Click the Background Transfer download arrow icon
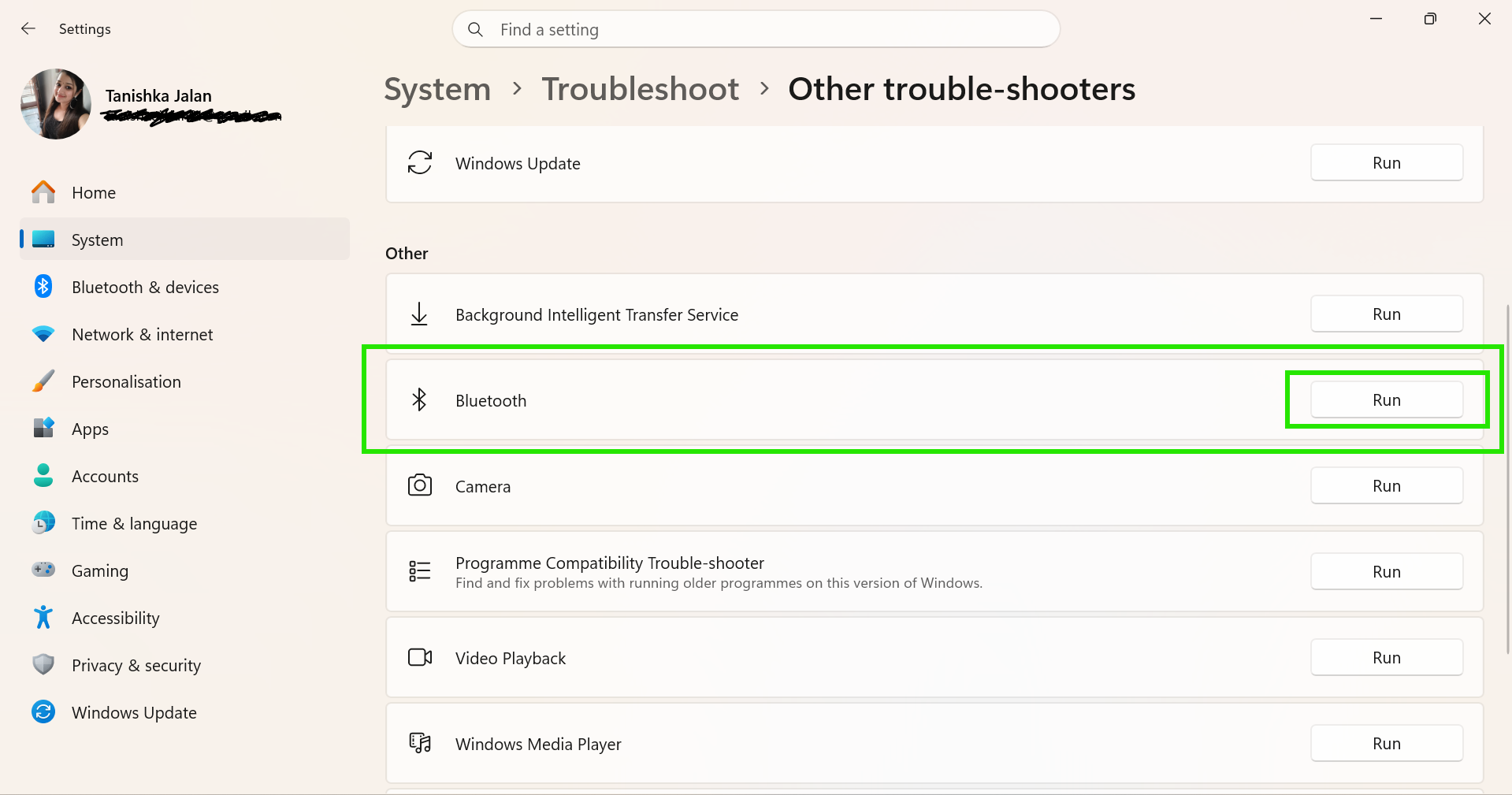Viewport: 1512px width, 795px height. coord(419,314)
